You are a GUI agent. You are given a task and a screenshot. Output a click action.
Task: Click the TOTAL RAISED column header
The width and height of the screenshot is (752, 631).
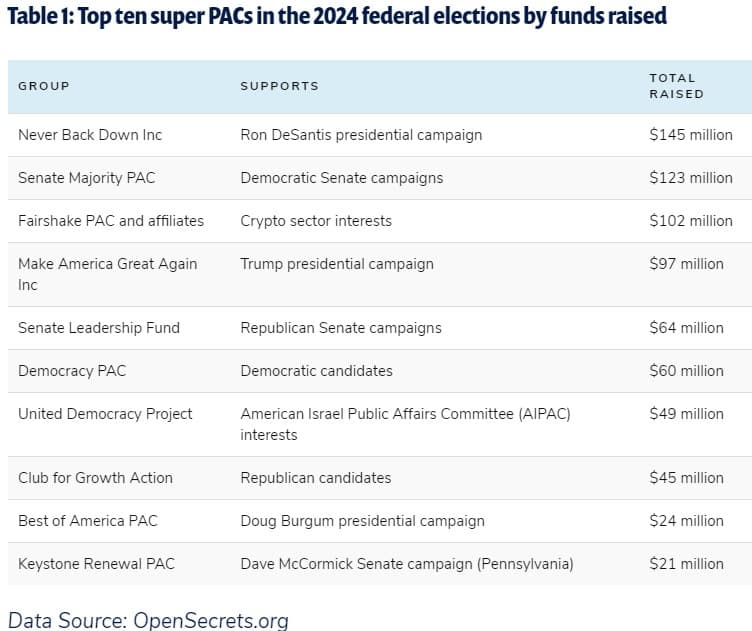pos(676,86)
